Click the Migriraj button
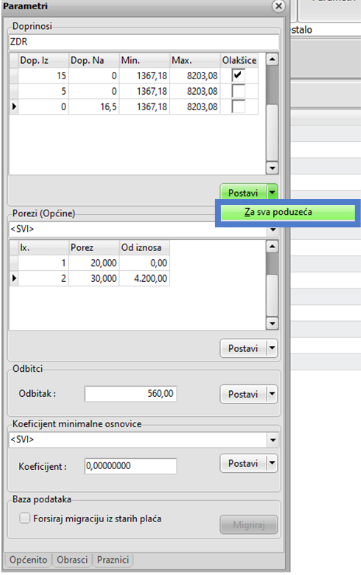Image resolution: width=361 pixels, height=575 pixels. (x=249, y=525)
